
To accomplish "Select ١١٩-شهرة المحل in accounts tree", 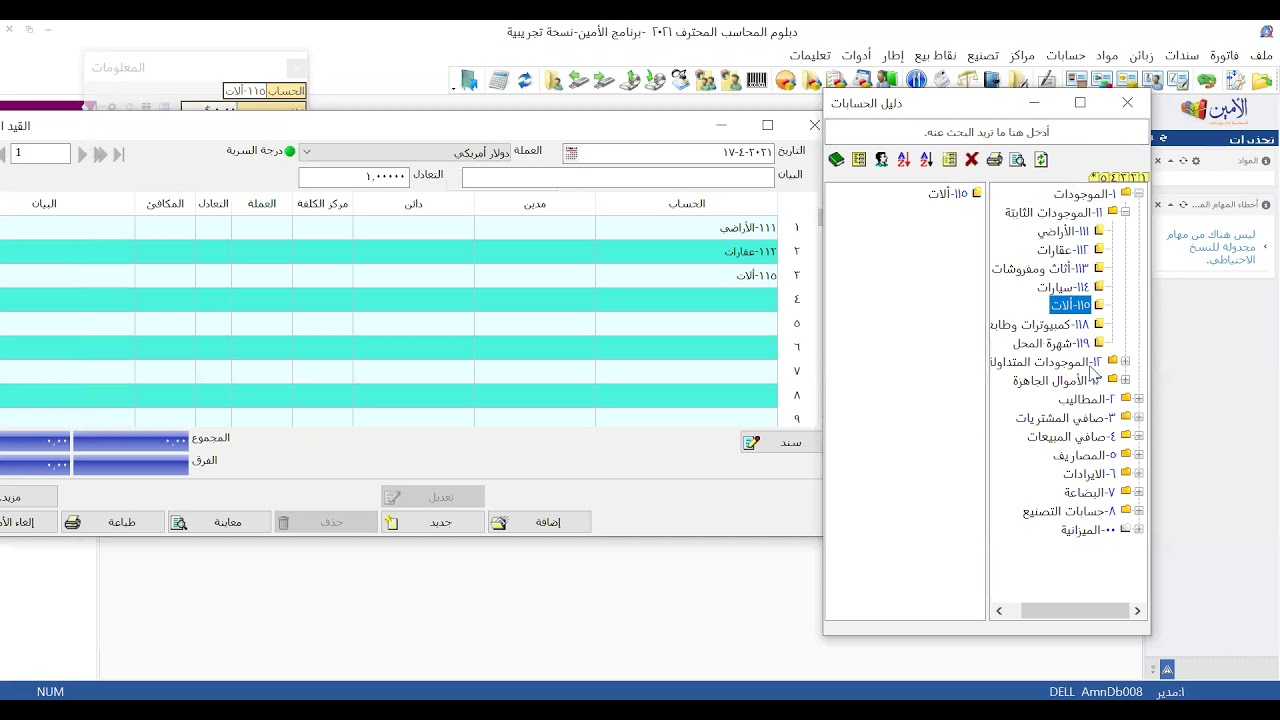I will coord(1051,343).
